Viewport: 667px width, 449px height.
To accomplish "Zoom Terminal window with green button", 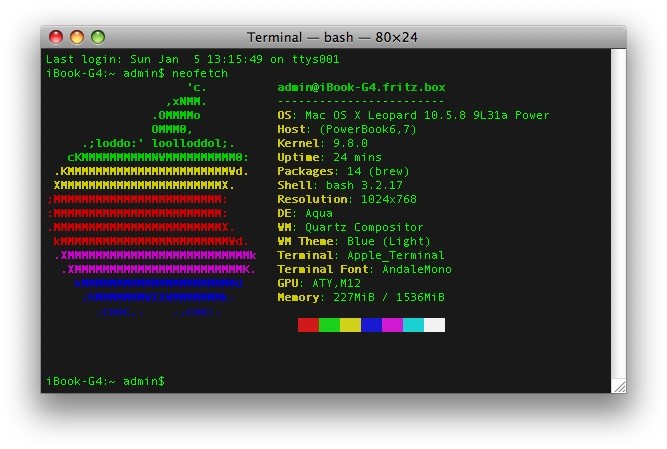I will point(98,37).
